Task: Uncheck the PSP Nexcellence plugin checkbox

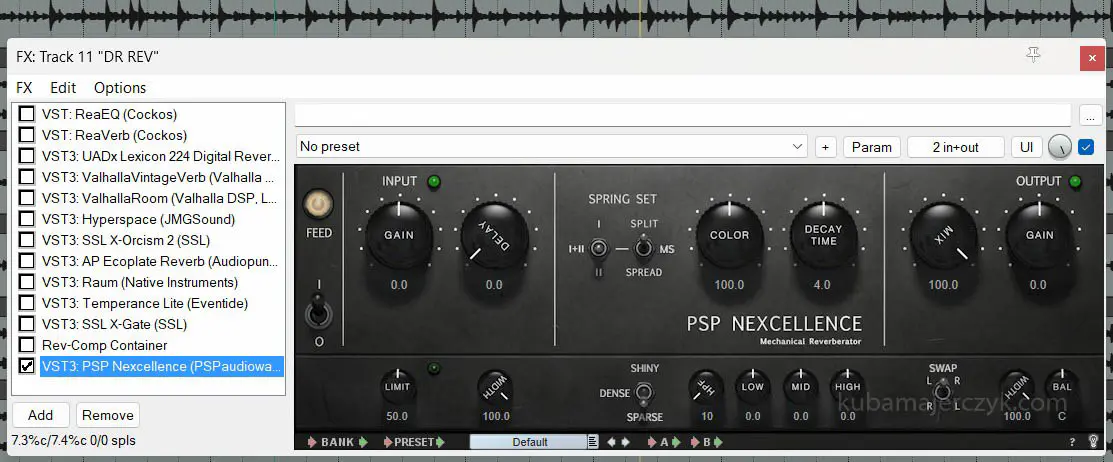Action: [x=27, y=366]
